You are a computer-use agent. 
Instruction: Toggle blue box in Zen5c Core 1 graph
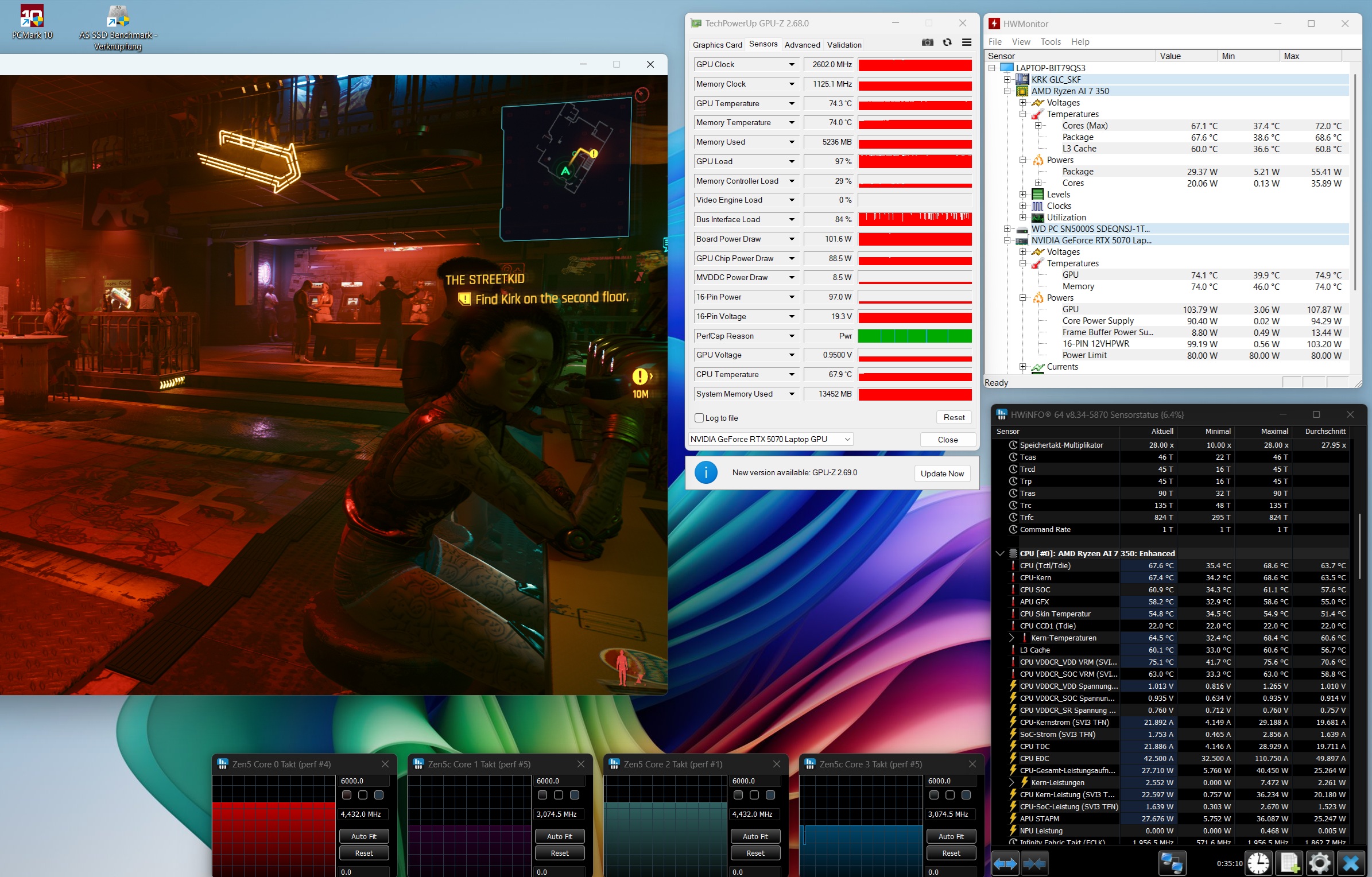pyautogui.click(x=575, y=795)
